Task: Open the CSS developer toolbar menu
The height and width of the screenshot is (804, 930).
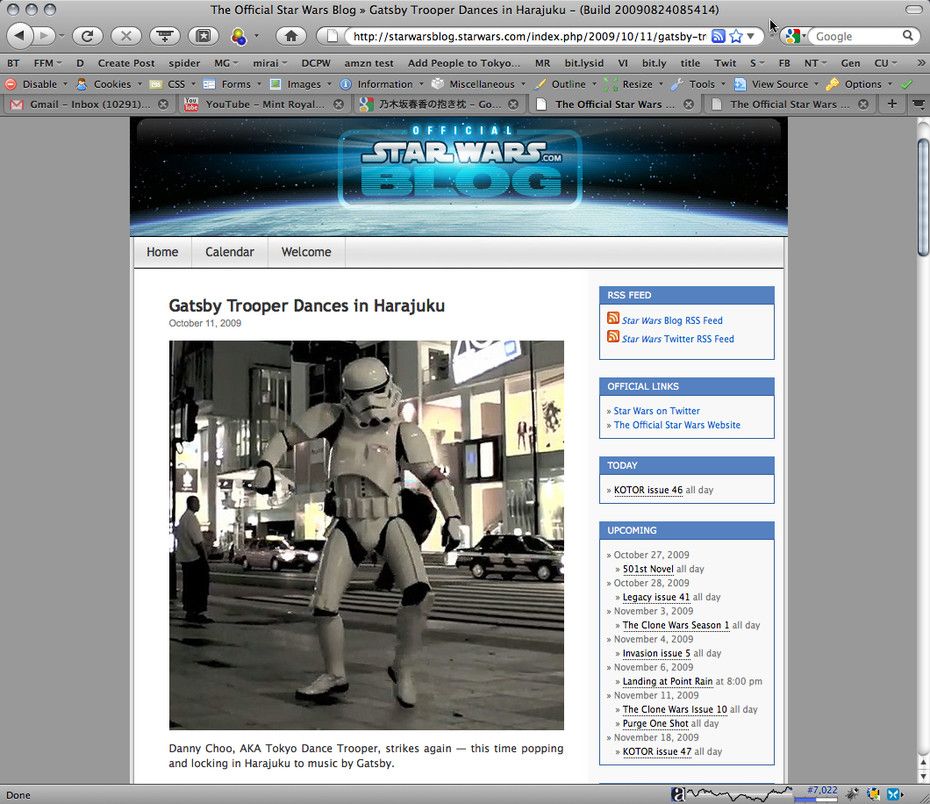Action: click(173, 84)
